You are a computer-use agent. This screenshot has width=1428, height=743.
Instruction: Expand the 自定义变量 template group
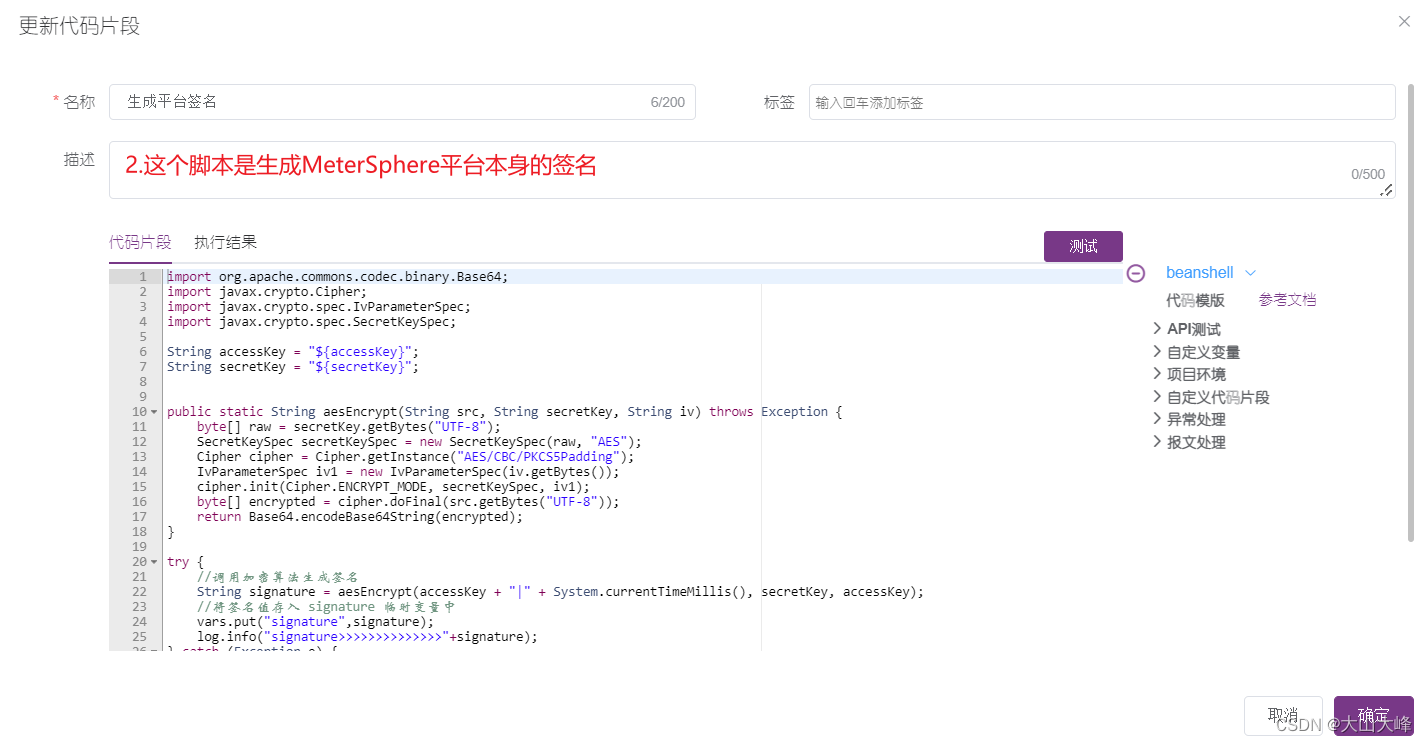coord(1196,352)
